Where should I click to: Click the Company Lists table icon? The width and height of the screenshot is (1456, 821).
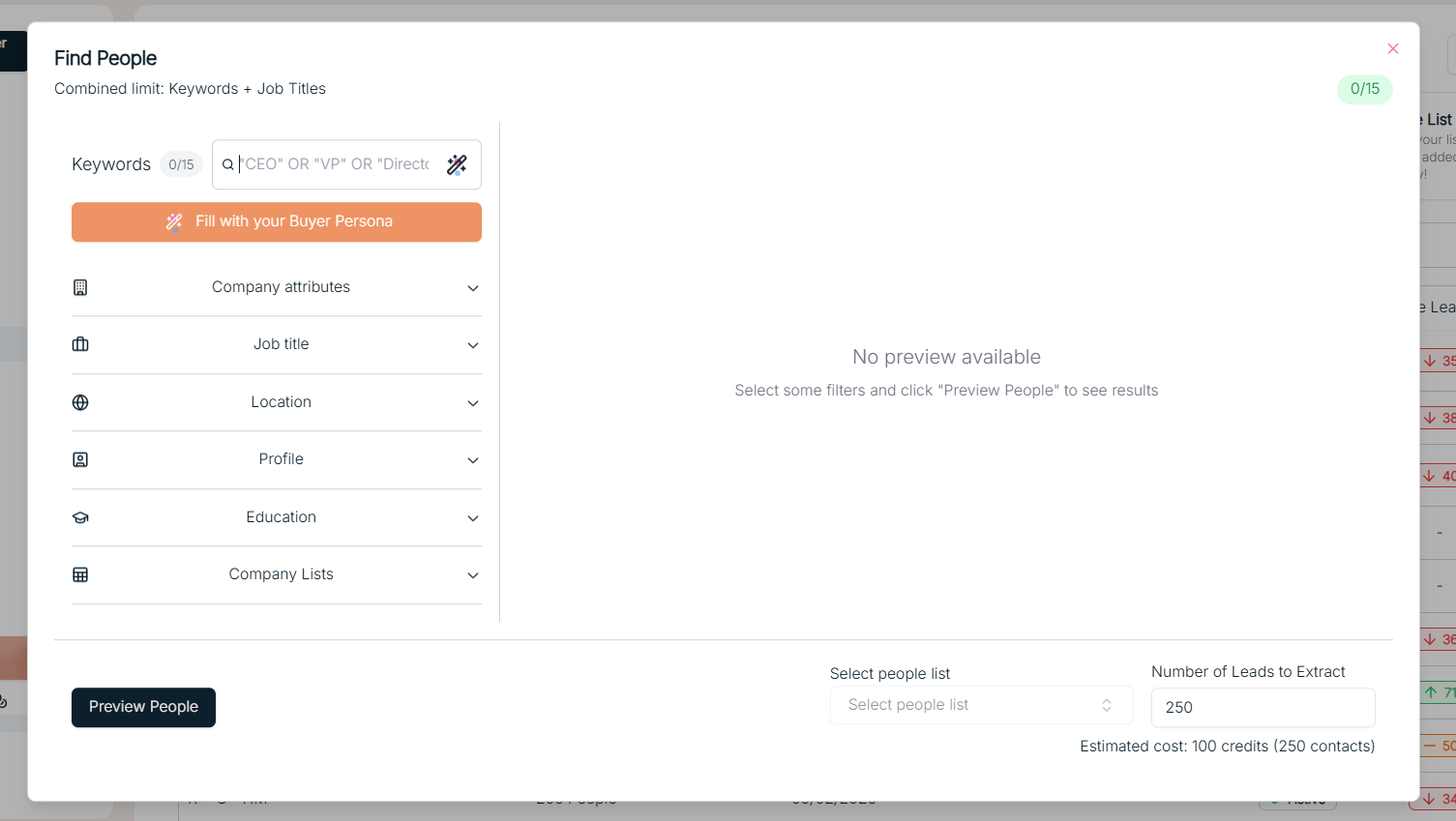tap(80, 574)
